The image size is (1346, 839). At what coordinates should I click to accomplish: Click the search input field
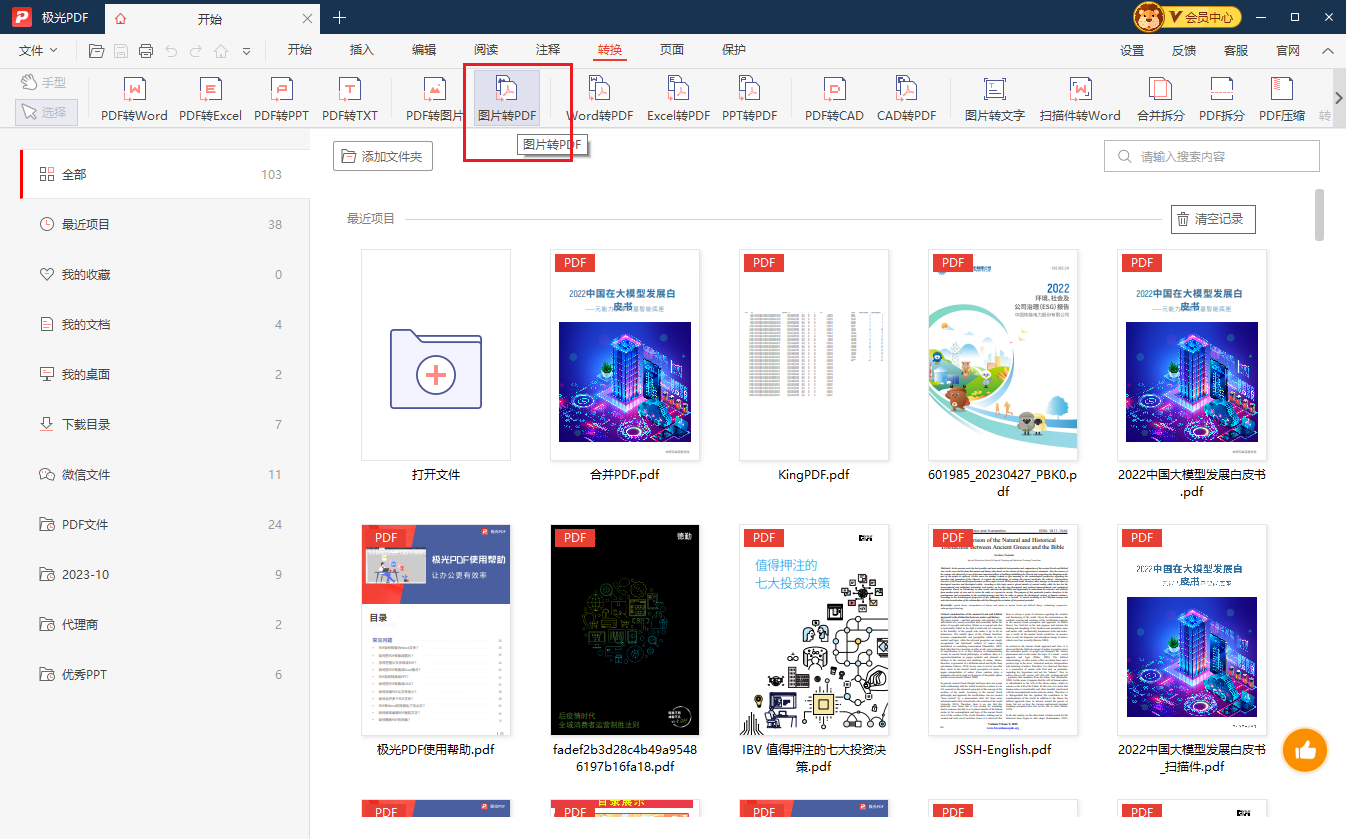pos(1220,156)
